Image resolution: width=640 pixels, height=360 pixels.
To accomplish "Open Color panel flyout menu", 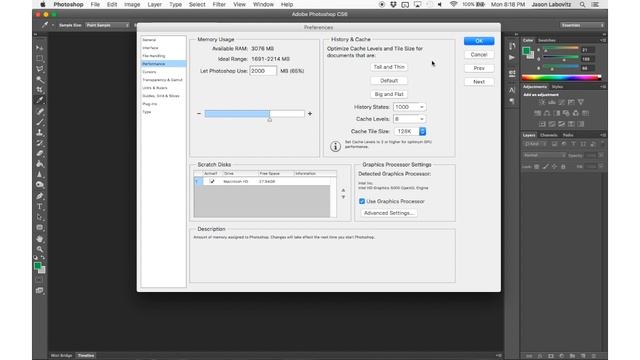I will (x=602, y=40).
